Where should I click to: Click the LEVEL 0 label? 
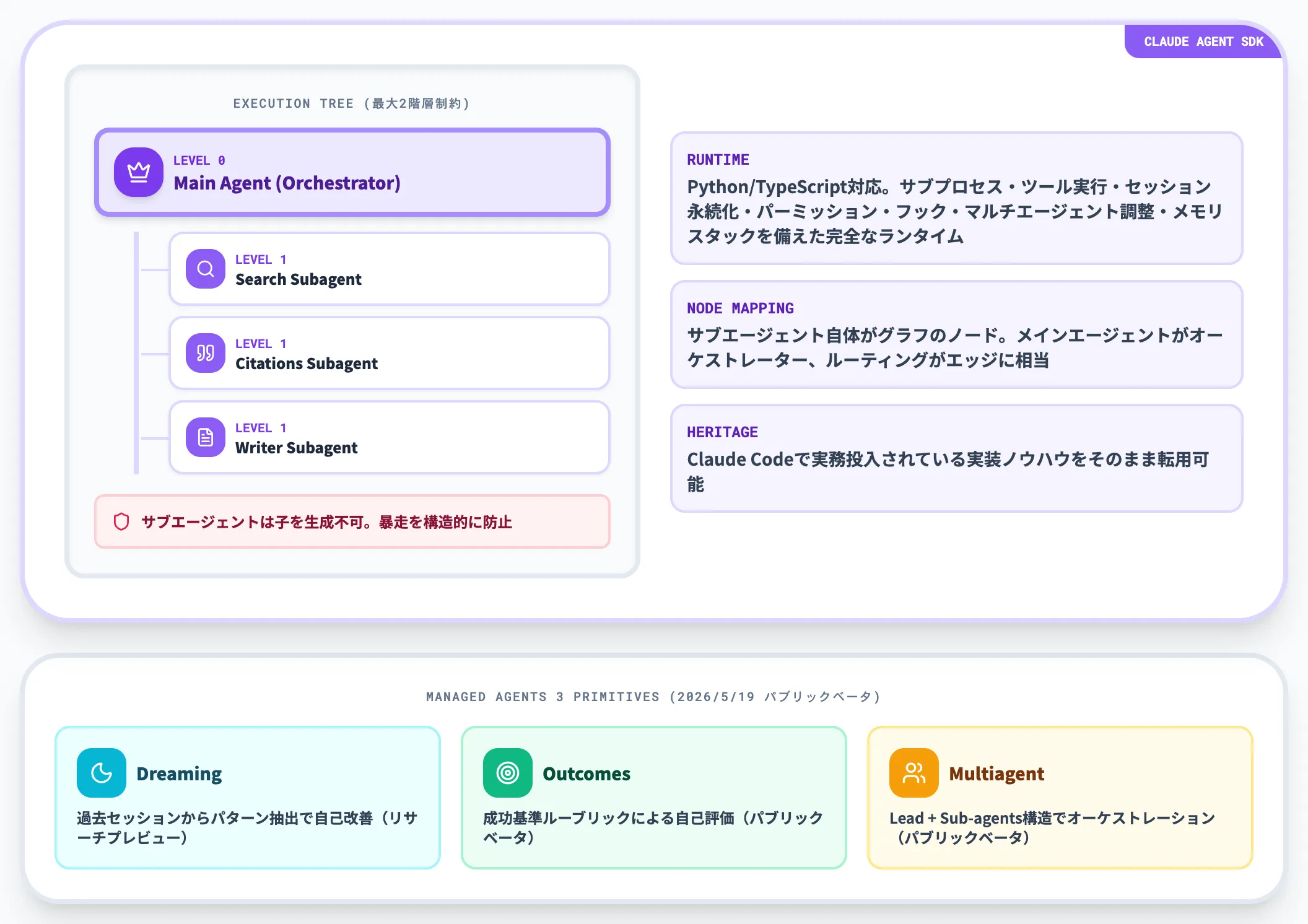[199, 160]
